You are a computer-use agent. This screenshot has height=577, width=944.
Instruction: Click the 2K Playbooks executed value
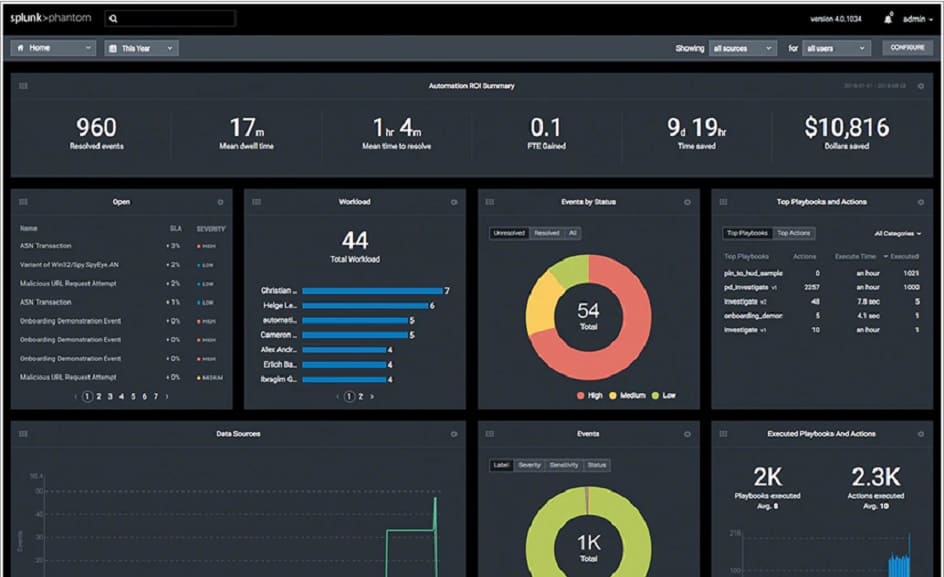pyautogui.click(x=768, y=477)
